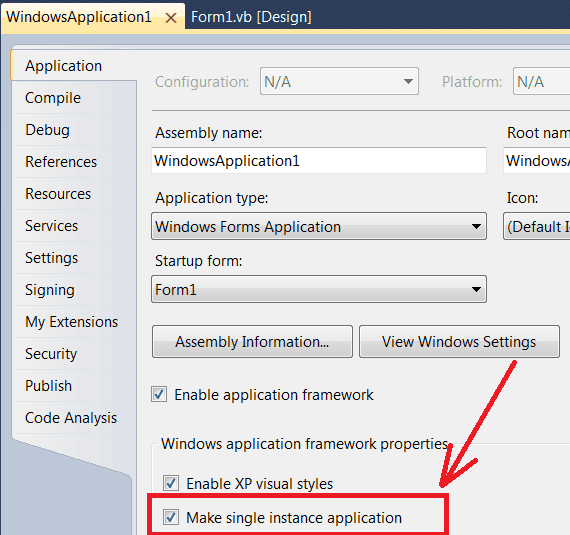This screenshot has width=570, height=535.
Task: Click the Assembly Information button
Action: [252, 342]
